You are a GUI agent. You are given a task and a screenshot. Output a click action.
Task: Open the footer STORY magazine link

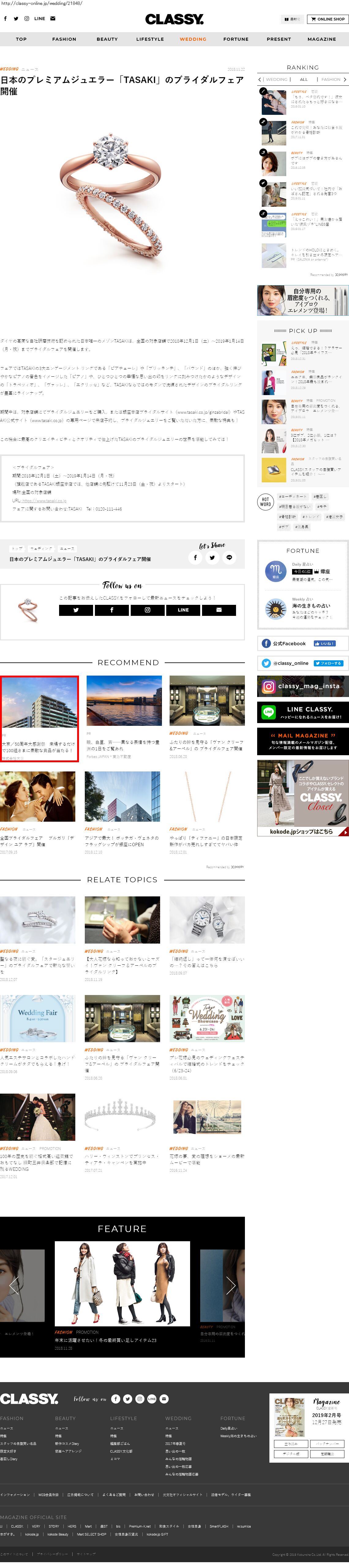(54, 1526)
